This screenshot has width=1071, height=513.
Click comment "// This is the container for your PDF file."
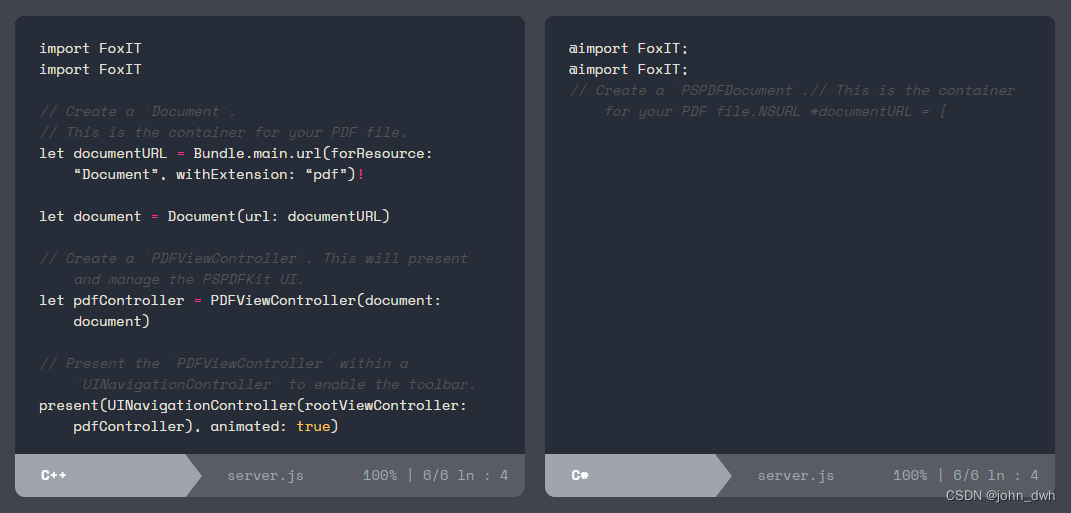pyautogui.click(x=223, y=133)
